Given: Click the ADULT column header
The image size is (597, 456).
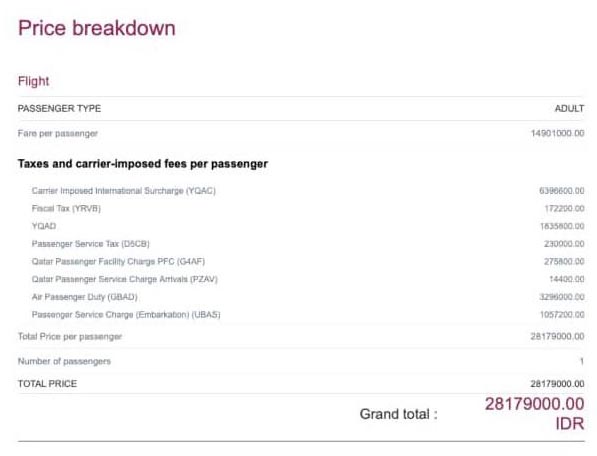Looking at the screenshot, I should [569, 108].
